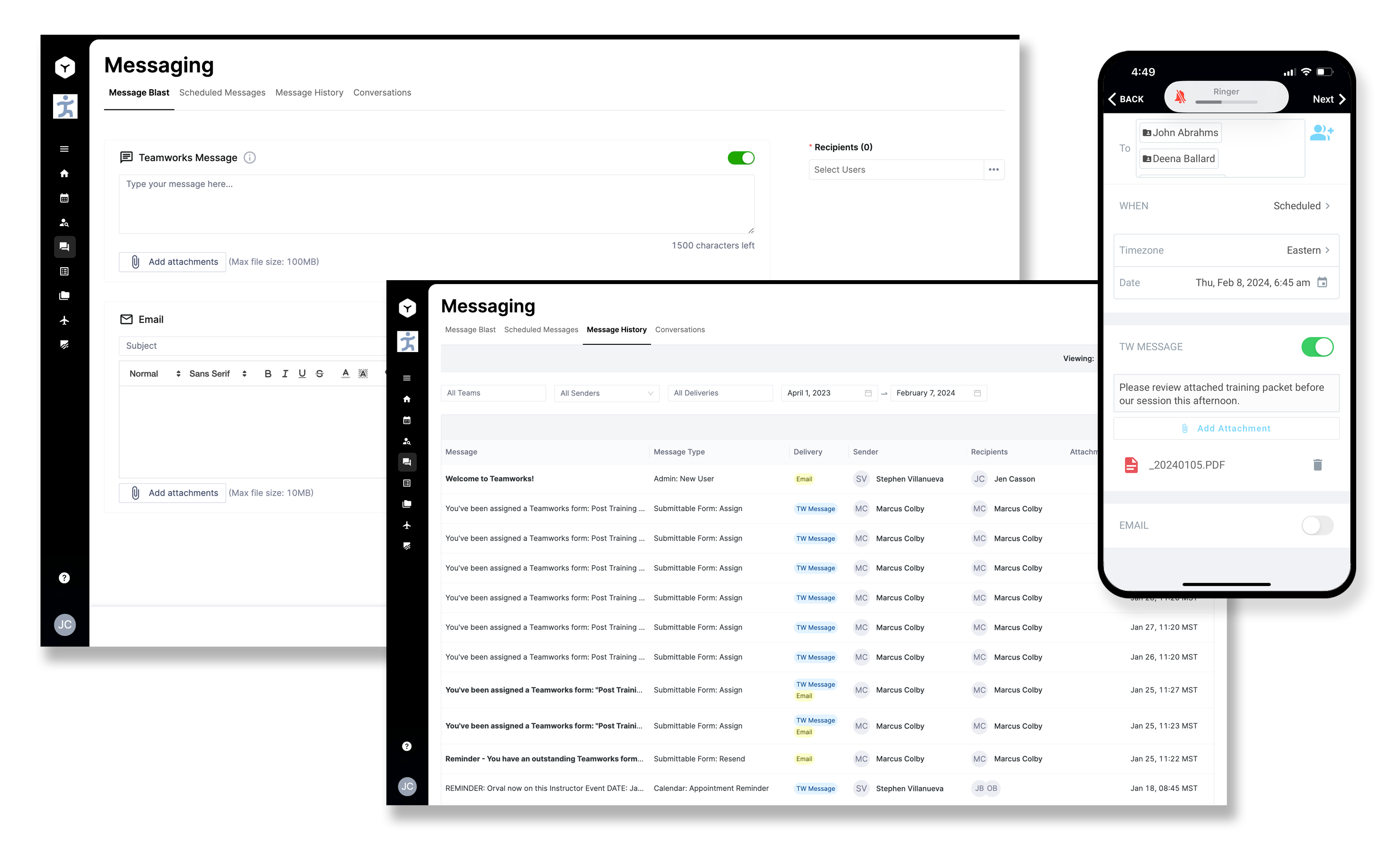Open the calendar icon in left sidebar
The width and height of the screenshot is (1389, 868).
click(64, 198)
